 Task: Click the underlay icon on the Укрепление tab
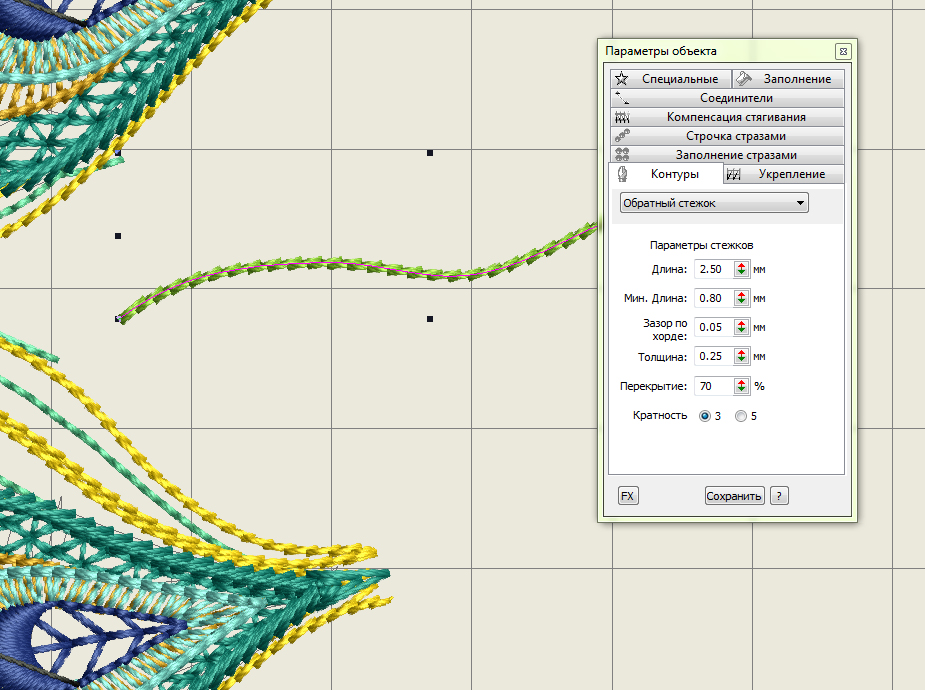click(734, 174)
